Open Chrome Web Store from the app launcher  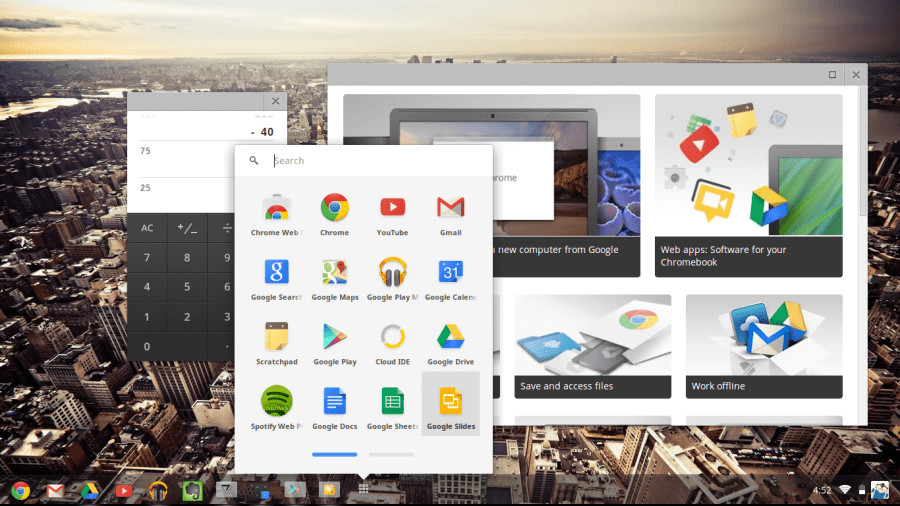pos(277,215)
